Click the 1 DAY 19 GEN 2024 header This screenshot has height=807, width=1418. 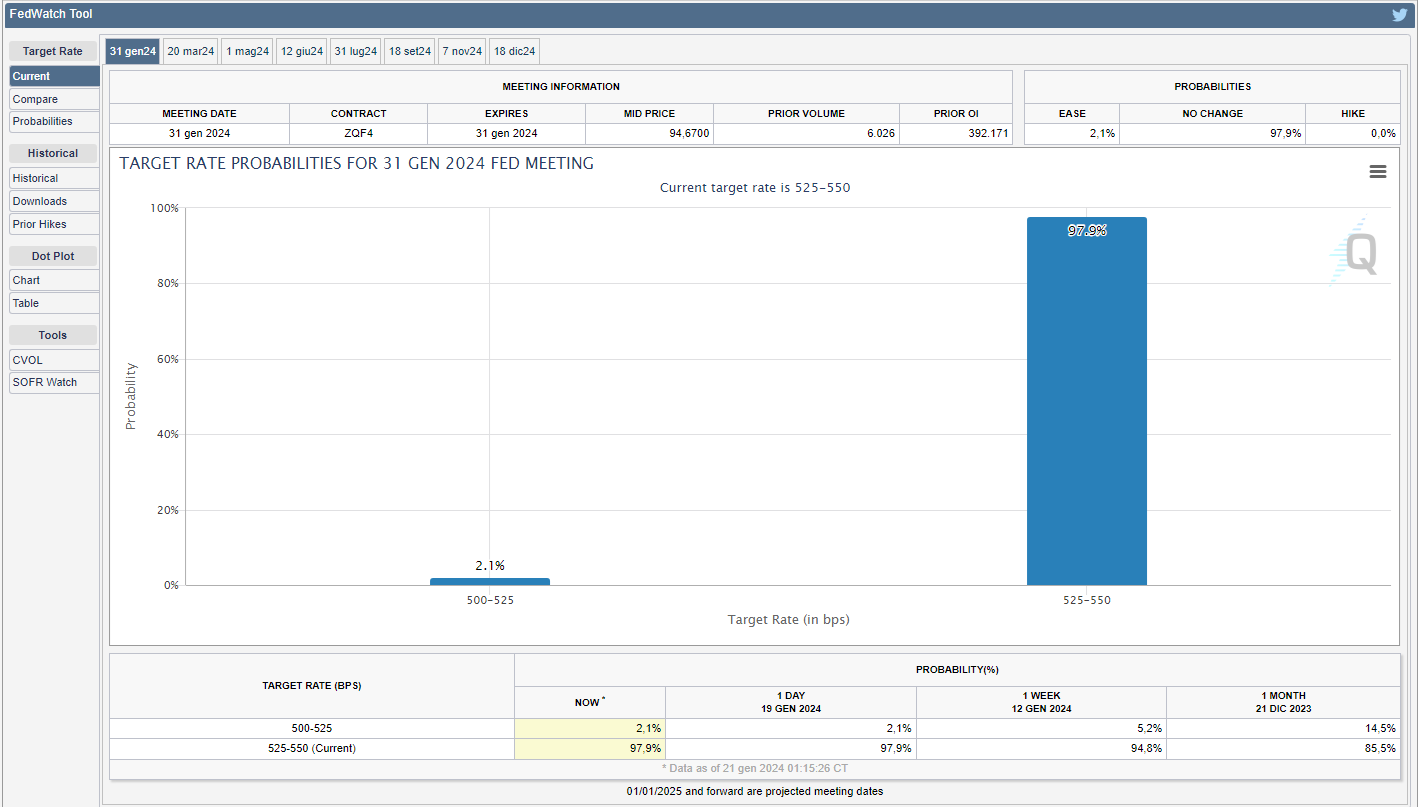790,702
